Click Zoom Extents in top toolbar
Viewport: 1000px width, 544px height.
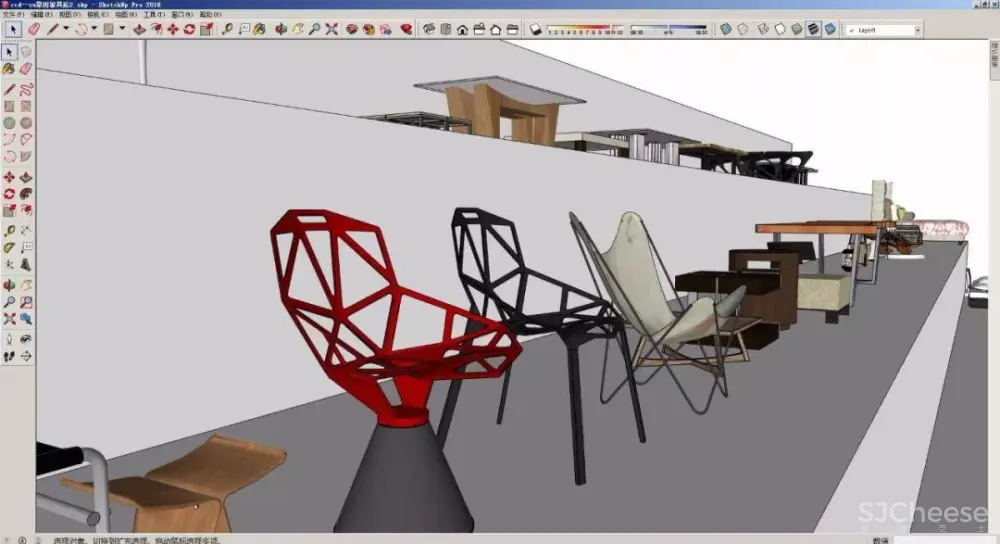(x=332, y=30)
